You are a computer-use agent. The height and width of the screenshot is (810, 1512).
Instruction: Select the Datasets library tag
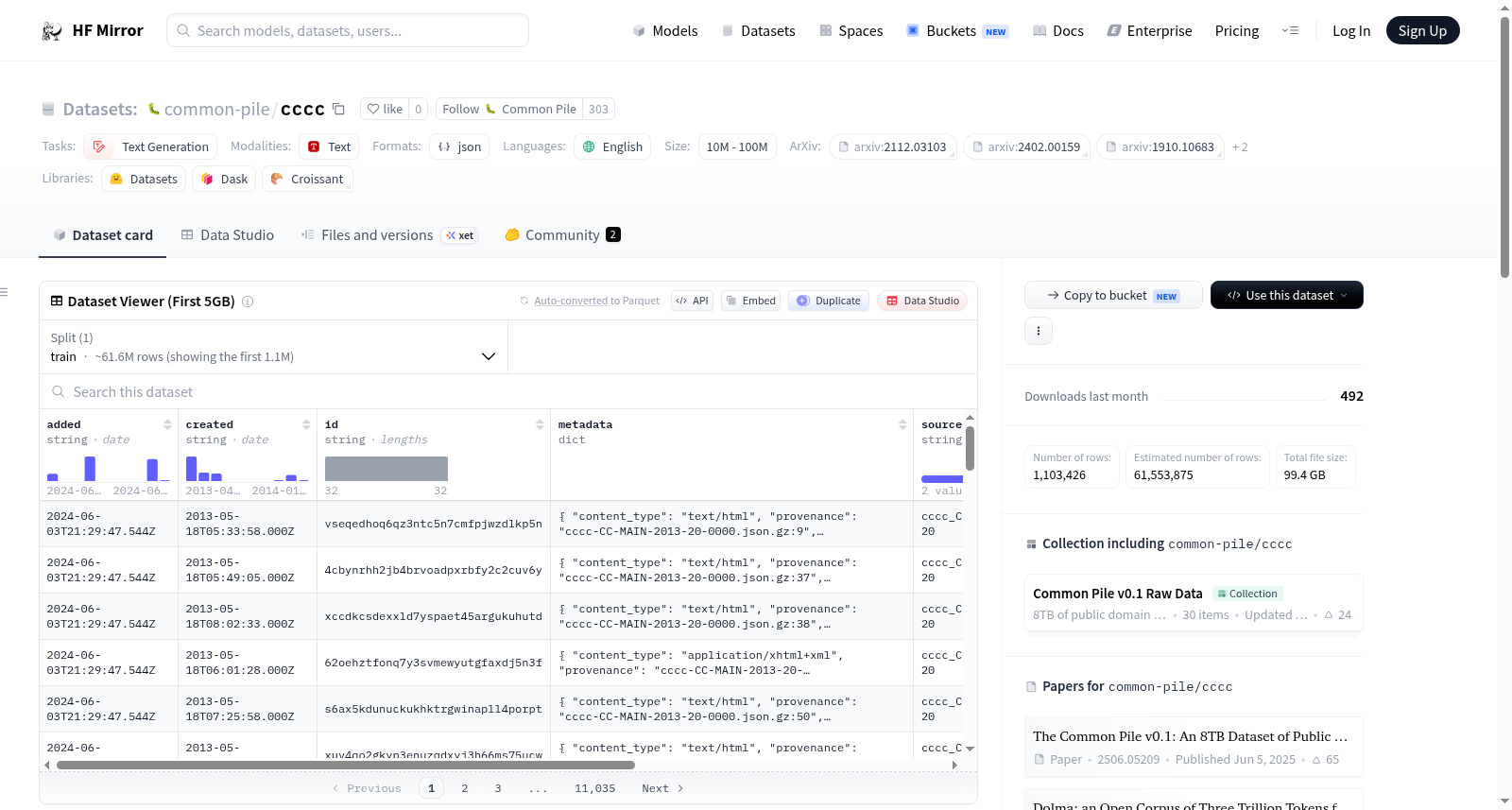click(144, 179)
